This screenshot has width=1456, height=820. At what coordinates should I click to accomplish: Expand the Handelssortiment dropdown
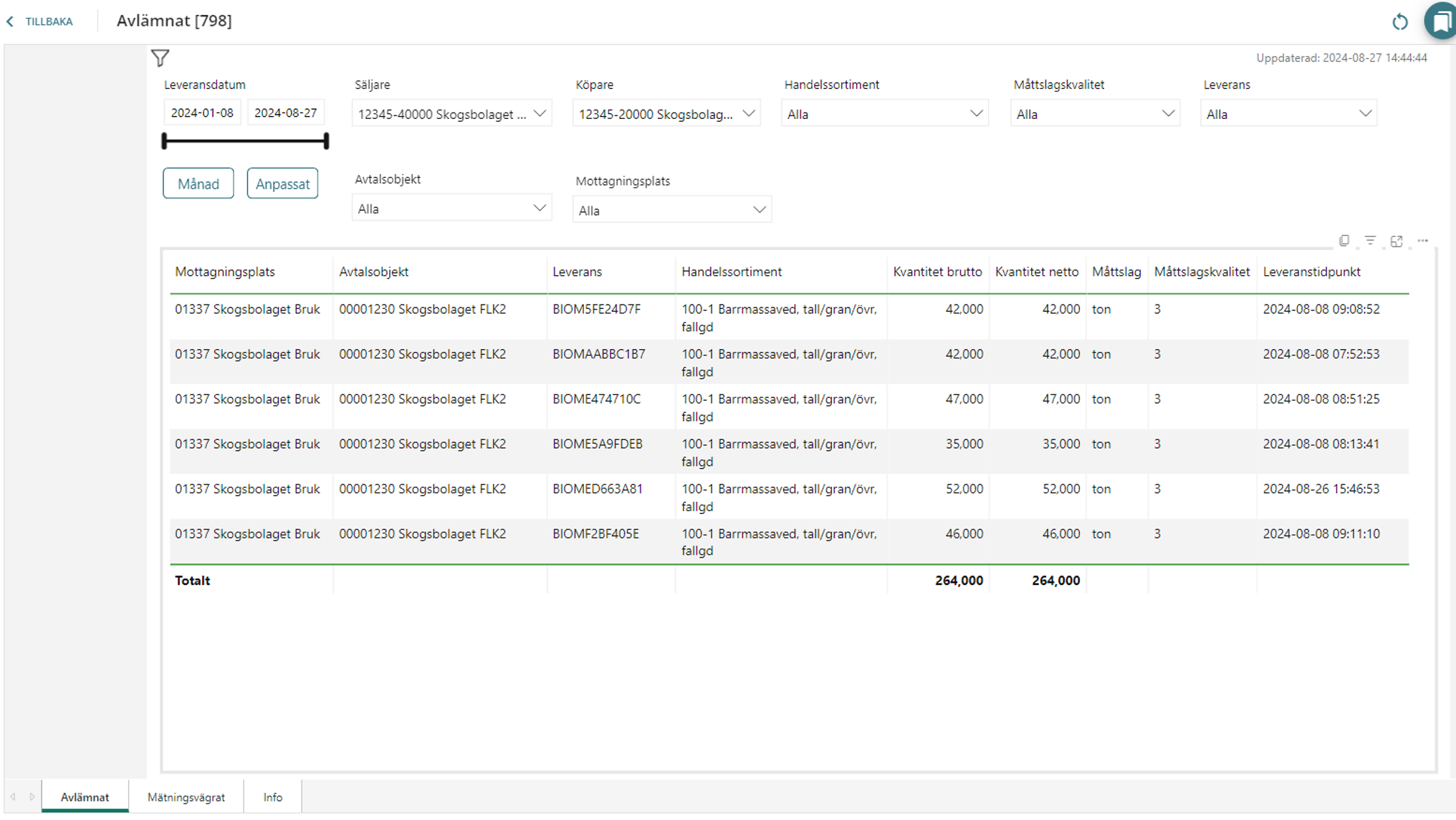pos(885,113)
